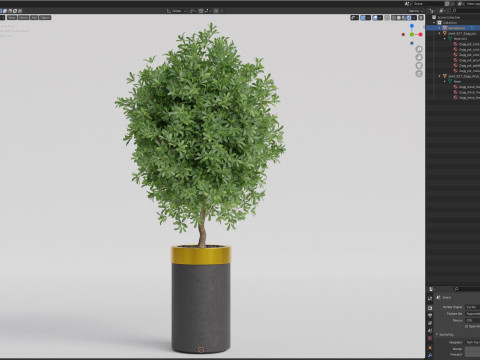Click red X axis on navigation gizmo

pyautogui.click(x=421, y=34)
